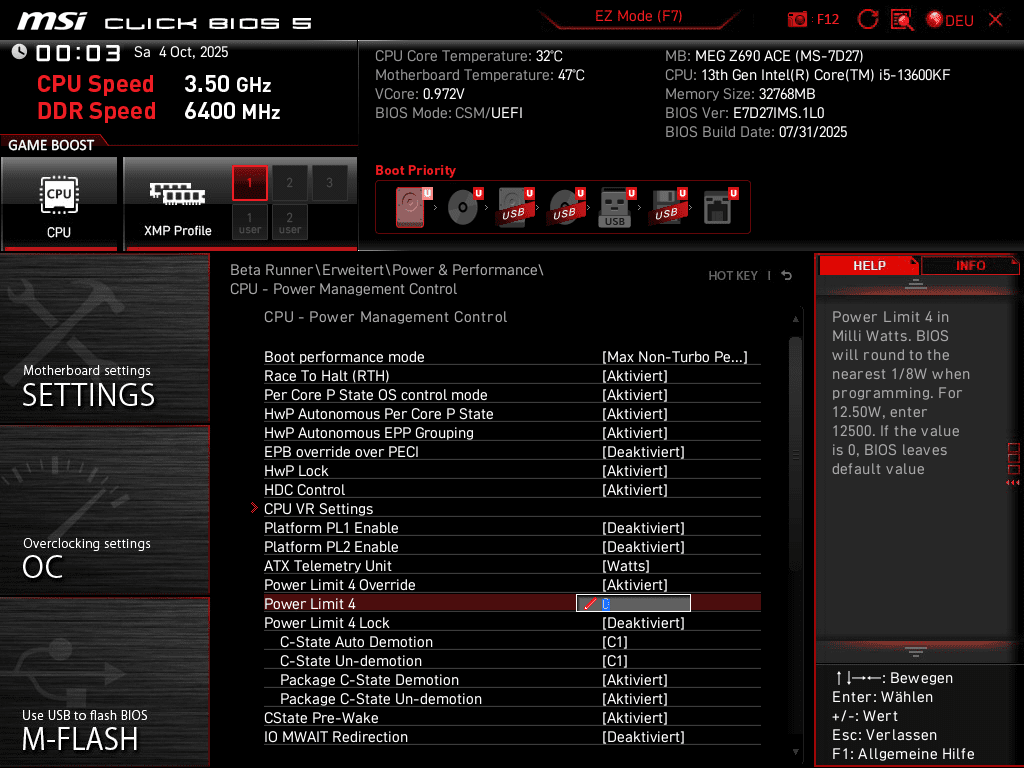Open the BIOS search magnifier icon
Screen dimensions: 1024x768
pyautogui.click(x=902, y=20)
